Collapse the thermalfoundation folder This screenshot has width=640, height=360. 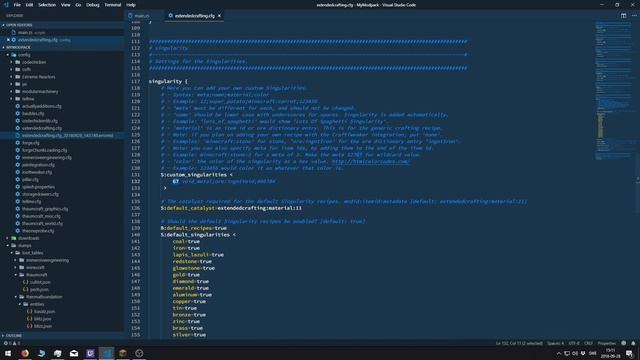click(x=44, y=297)
